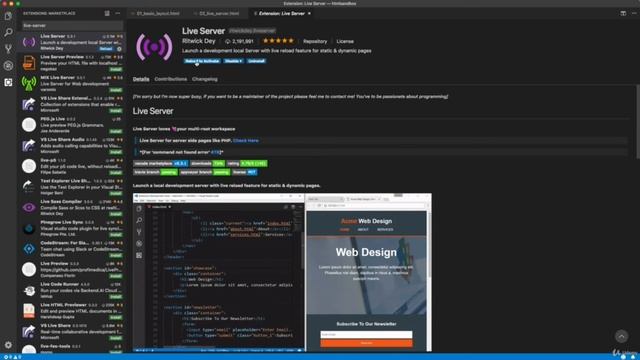The width and height of the screenshot is (640, 360).
Task: Click the Reload button on Live Server list item
Action: (x=106, y=49)
